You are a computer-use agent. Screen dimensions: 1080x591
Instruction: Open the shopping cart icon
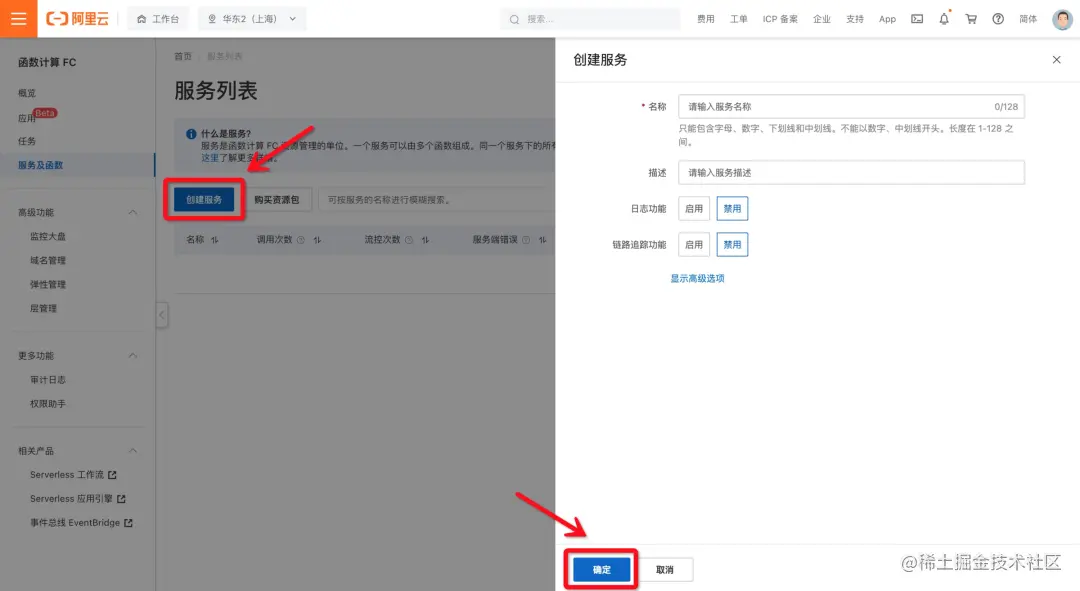point(971,19)
